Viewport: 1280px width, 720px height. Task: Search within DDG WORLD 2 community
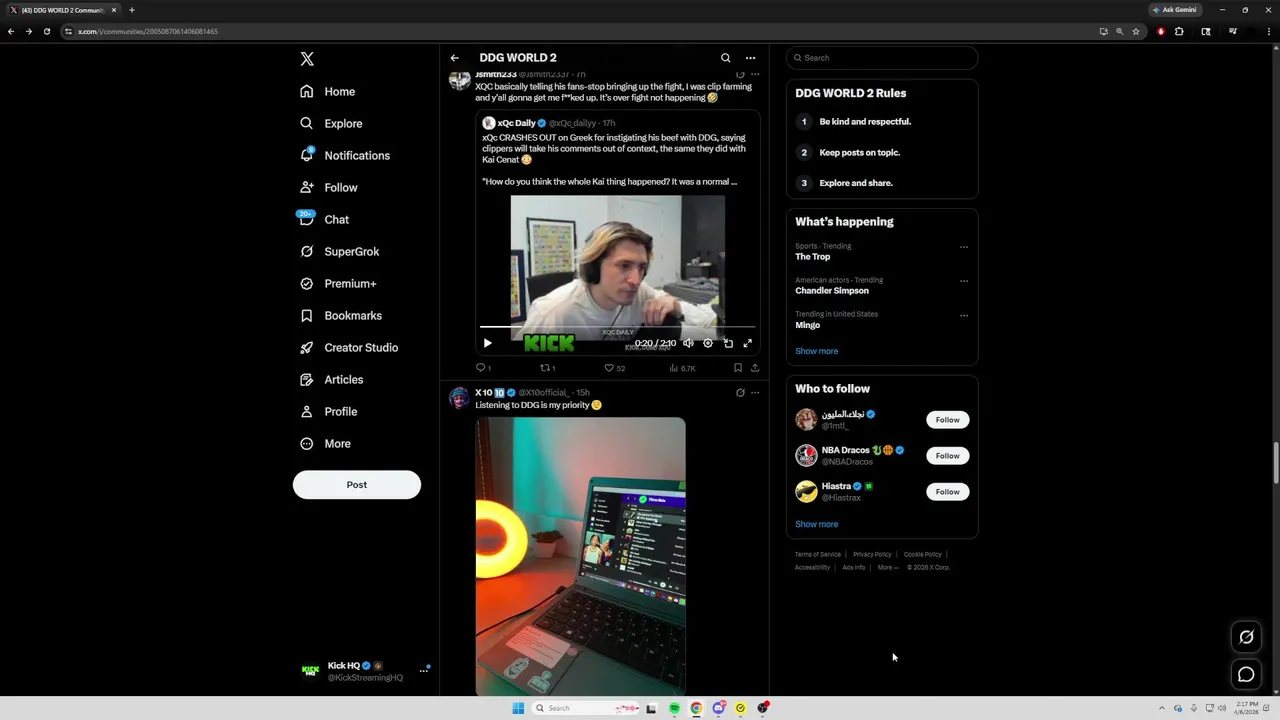click(x=726, y=58)
